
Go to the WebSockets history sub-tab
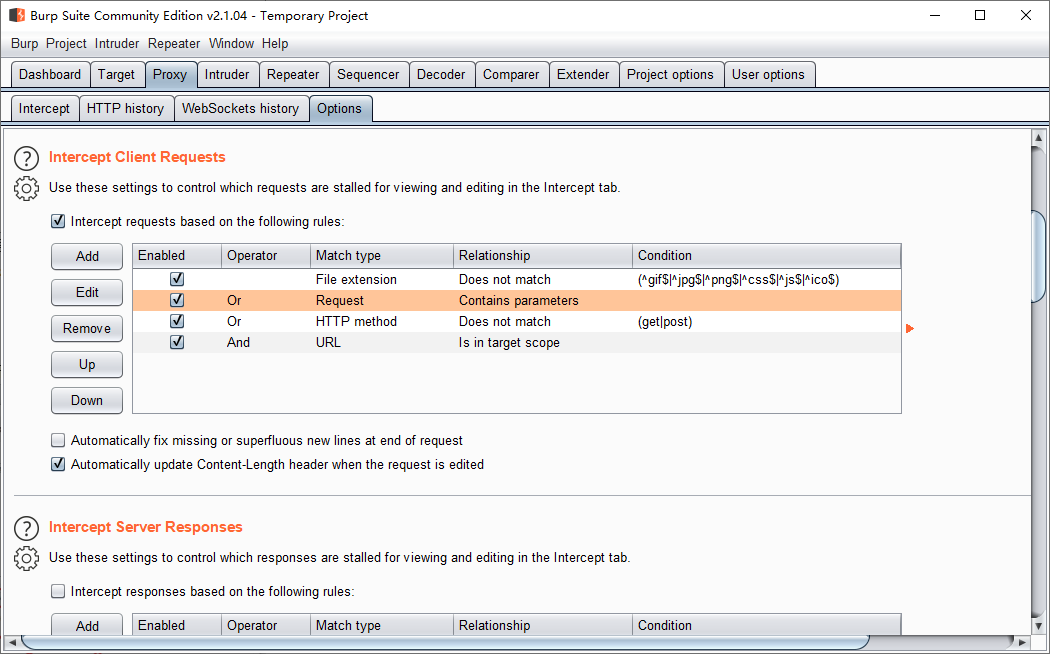[241, 108]
